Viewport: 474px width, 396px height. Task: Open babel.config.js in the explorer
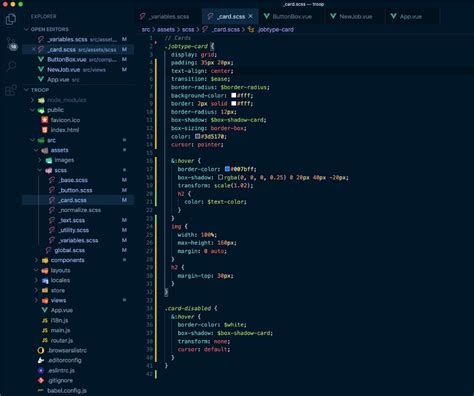78,390
